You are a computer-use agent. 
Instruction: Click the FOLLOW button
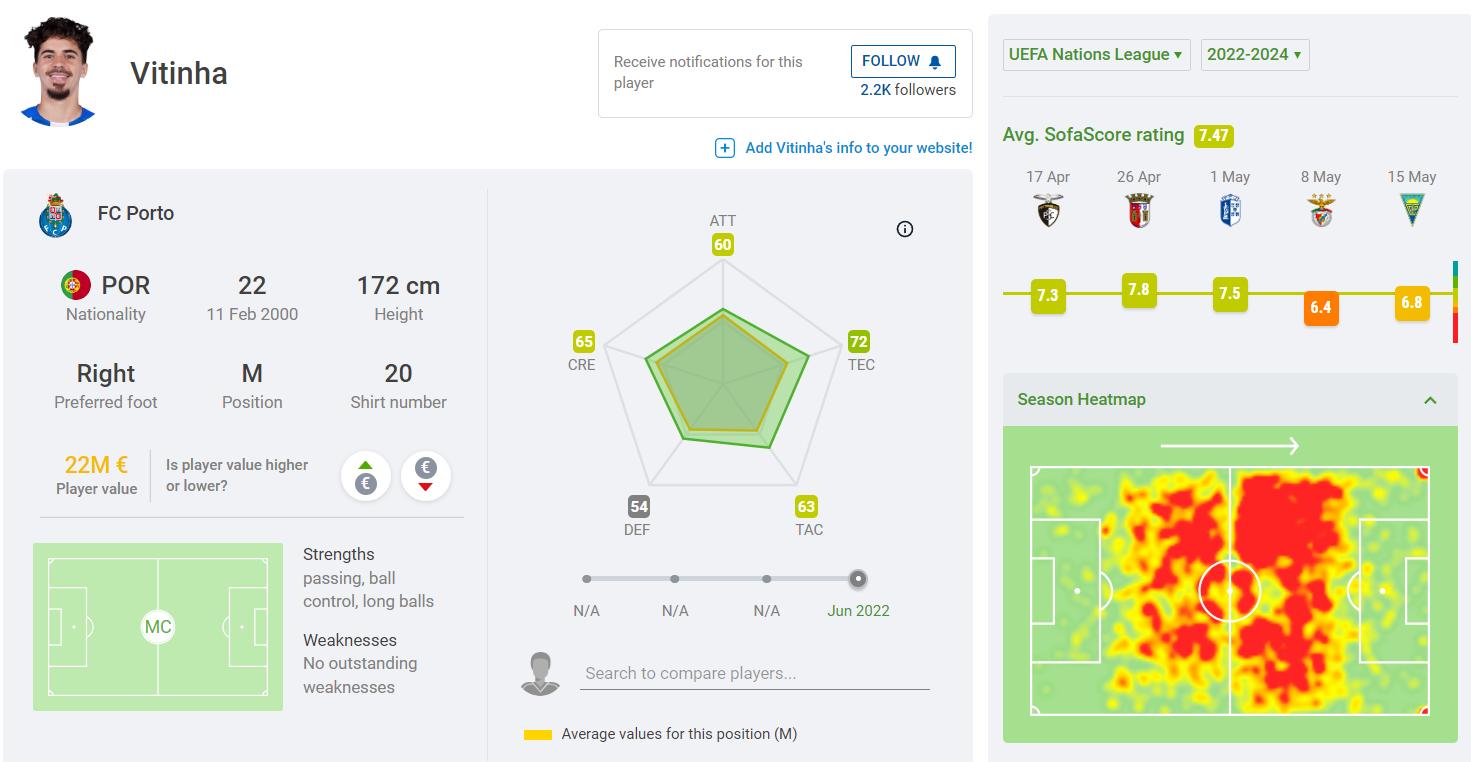pyautogui.click(x=902, y=61)
